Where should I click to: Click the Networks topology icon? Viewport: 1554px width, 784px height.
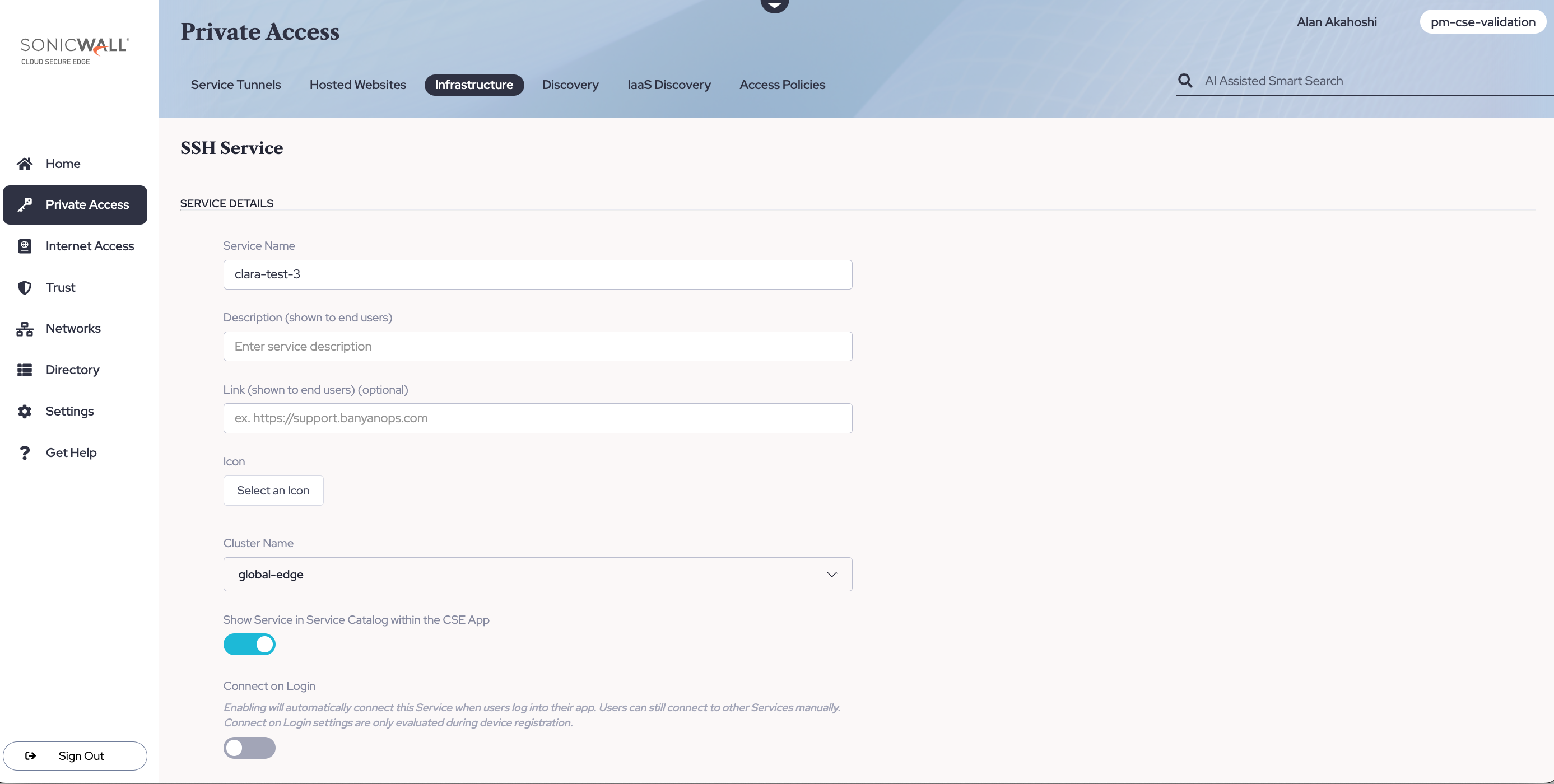pyautogui.click(x=25, y=329)
